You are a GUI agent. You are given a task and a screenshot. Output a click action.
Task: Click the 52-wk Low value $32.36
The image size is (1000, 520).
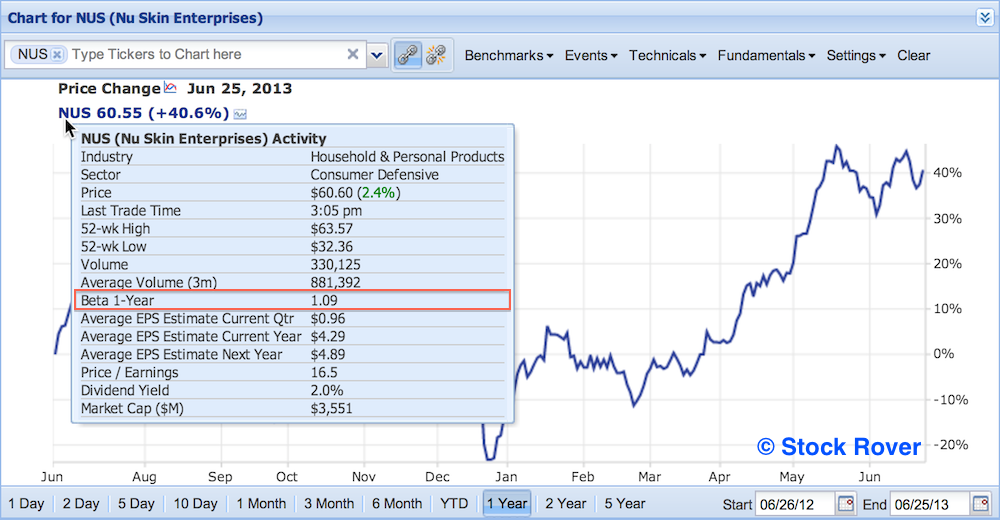(x=332, y=246)
